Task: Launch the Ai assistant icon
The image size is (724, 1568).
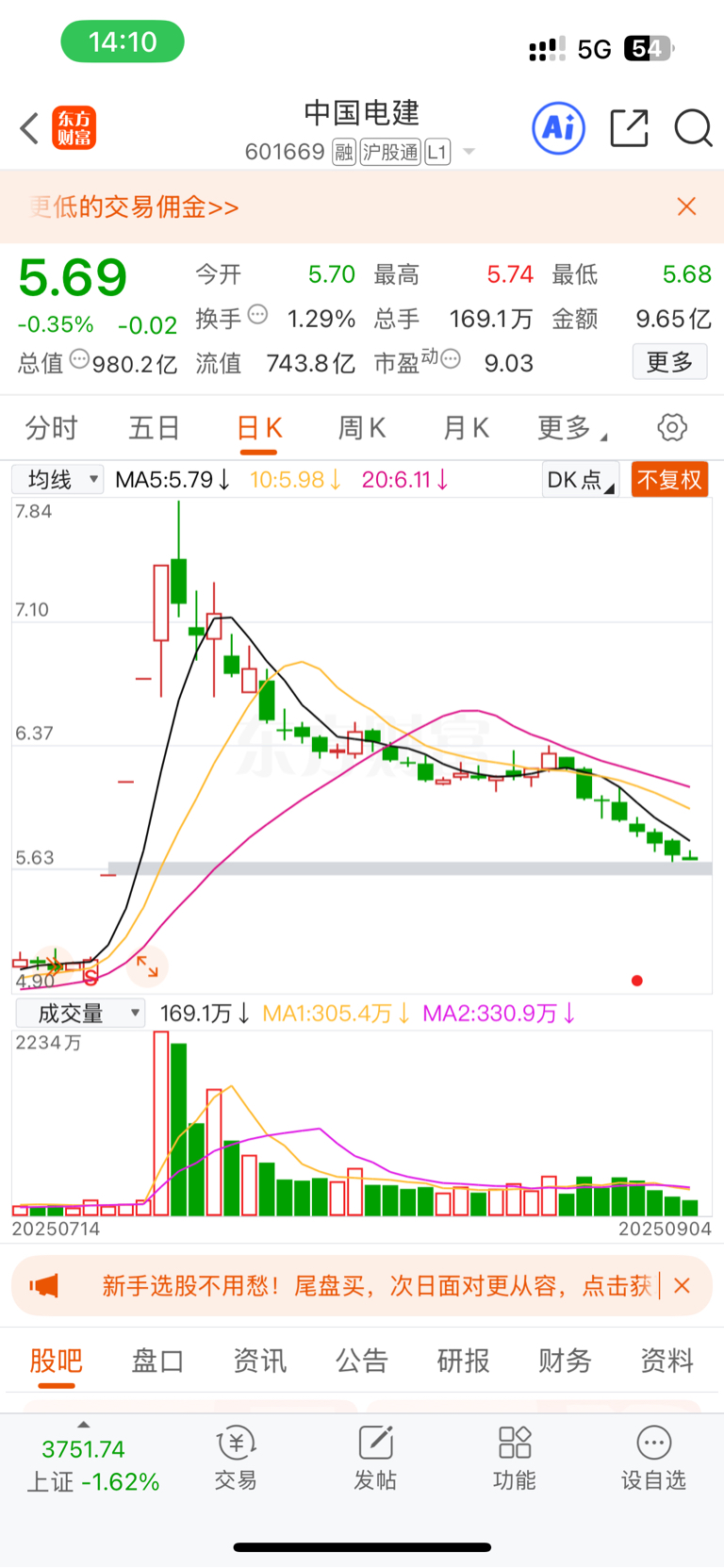Action: (x=559, y=128)
